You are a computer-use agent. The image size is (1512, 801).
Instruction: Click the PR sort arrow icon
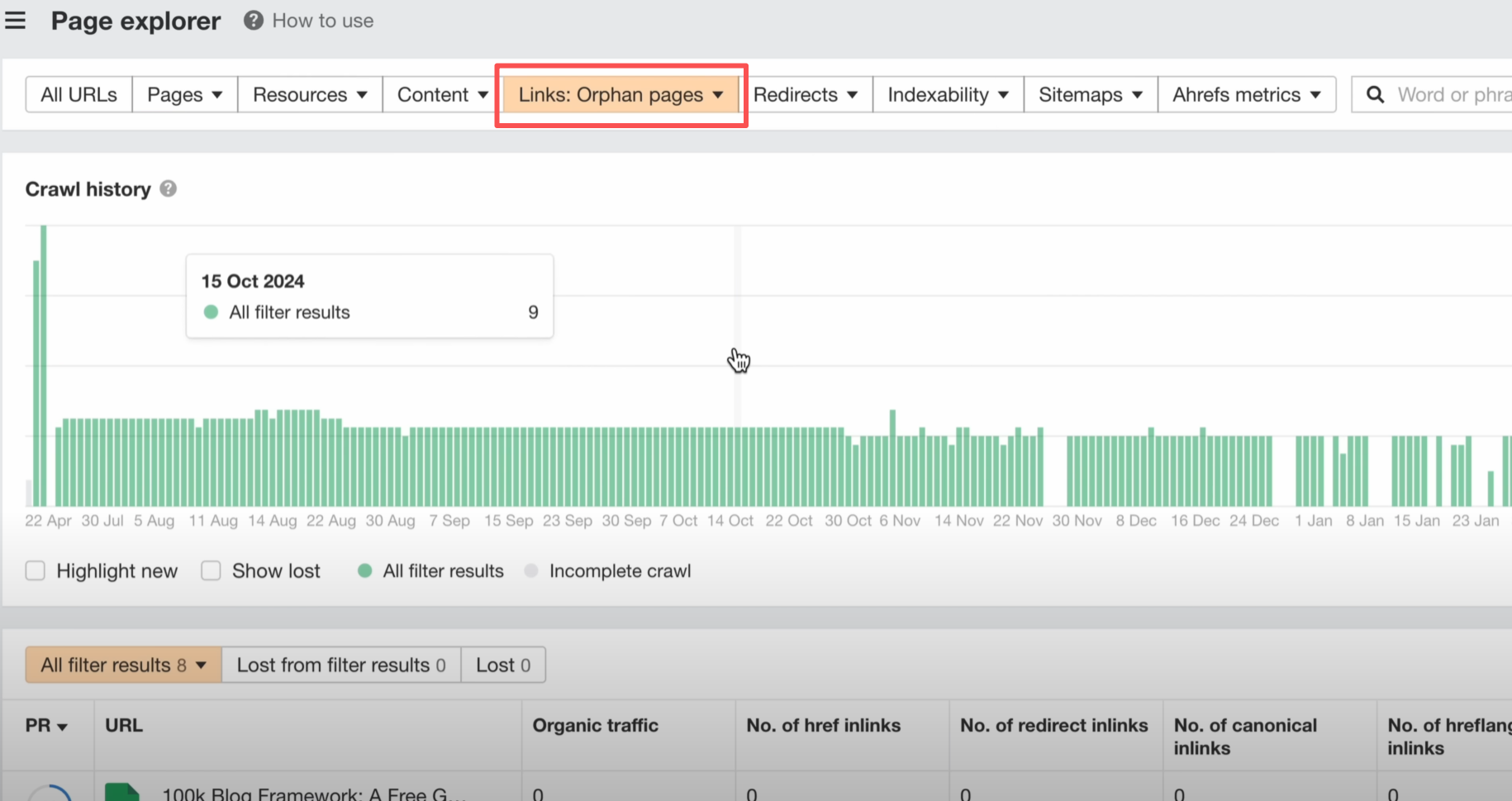click(62, 727)
